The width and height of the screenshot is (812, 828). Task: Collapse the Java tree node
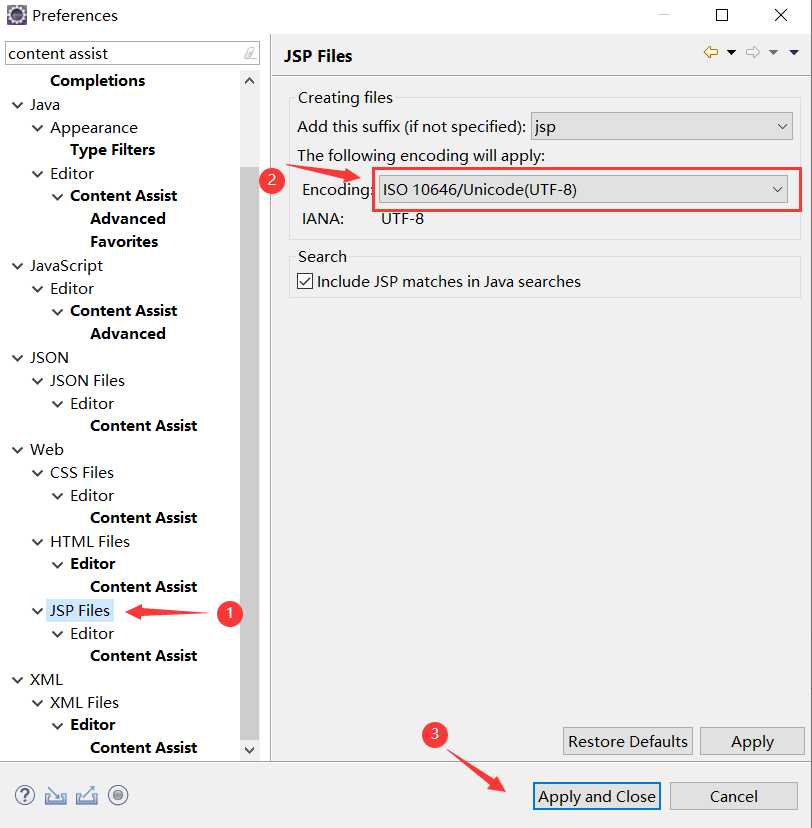[17, 105]
